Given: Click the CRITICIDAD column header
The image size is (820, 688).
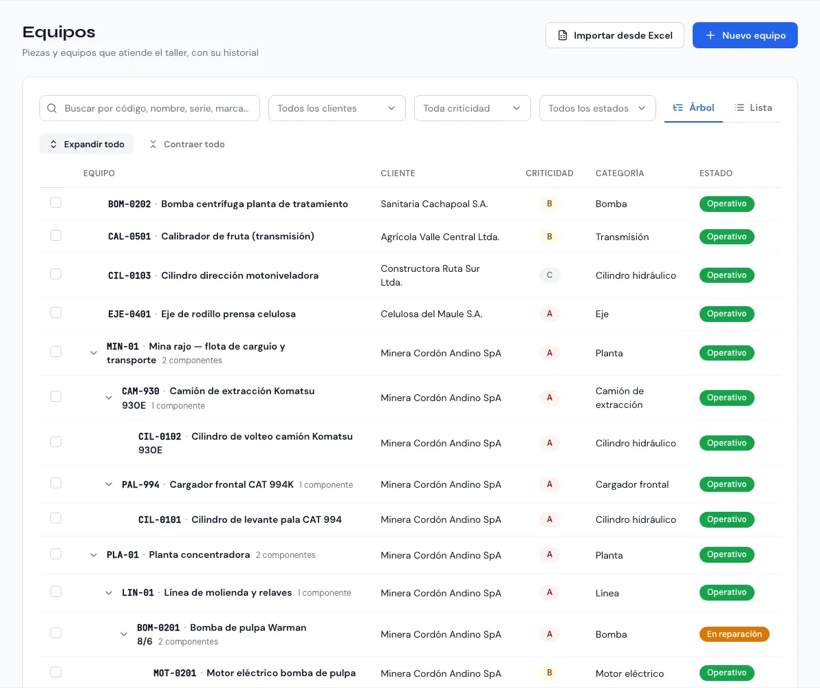Looking at the screenshot, I should click(x=549, y=173).
